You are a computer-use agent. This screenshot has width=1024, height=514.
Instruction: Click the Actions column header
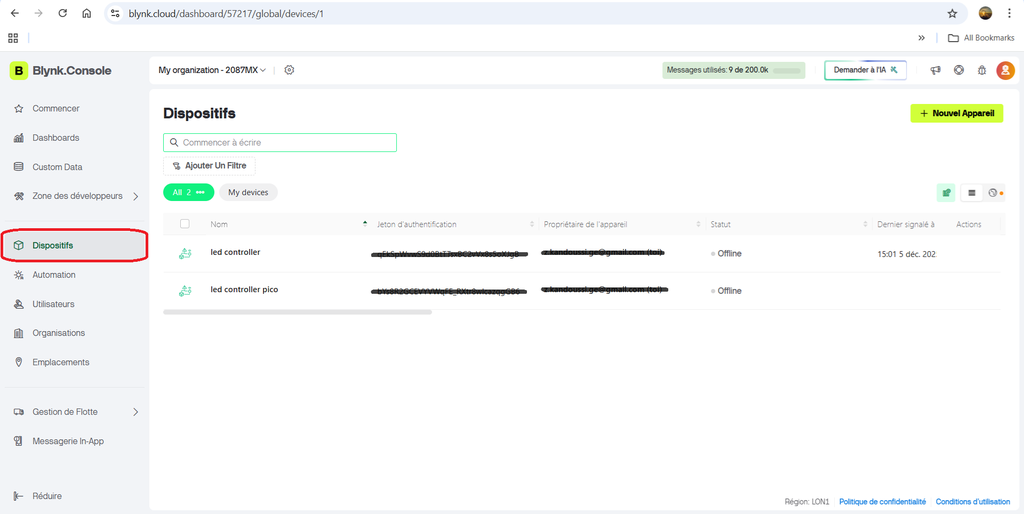tap(968, 224)
